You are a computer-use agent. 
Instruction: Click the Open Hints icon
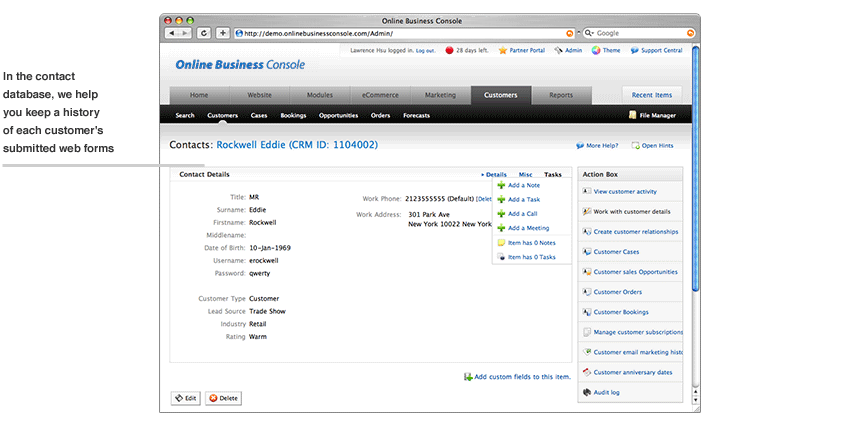pos(634,146)
